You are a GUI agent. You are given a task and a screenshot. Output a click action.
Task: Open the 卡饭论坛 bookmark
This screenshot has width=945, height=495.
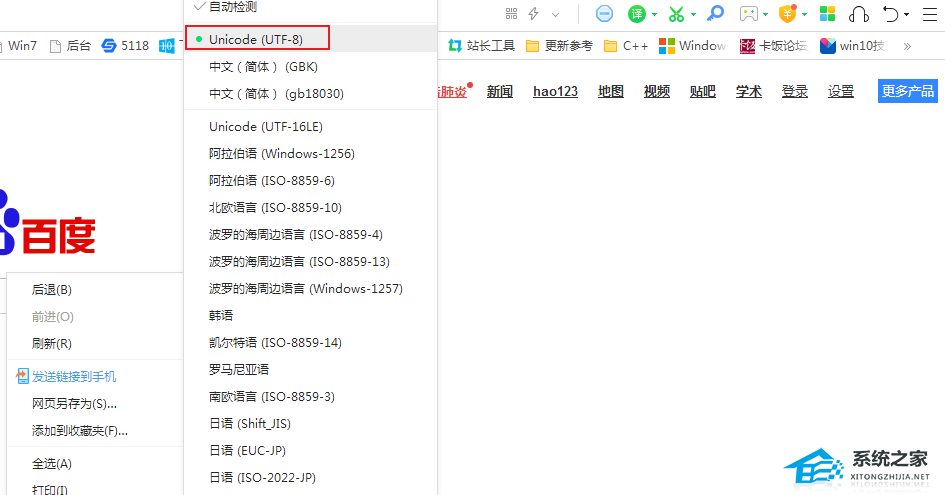coord(773,46)
